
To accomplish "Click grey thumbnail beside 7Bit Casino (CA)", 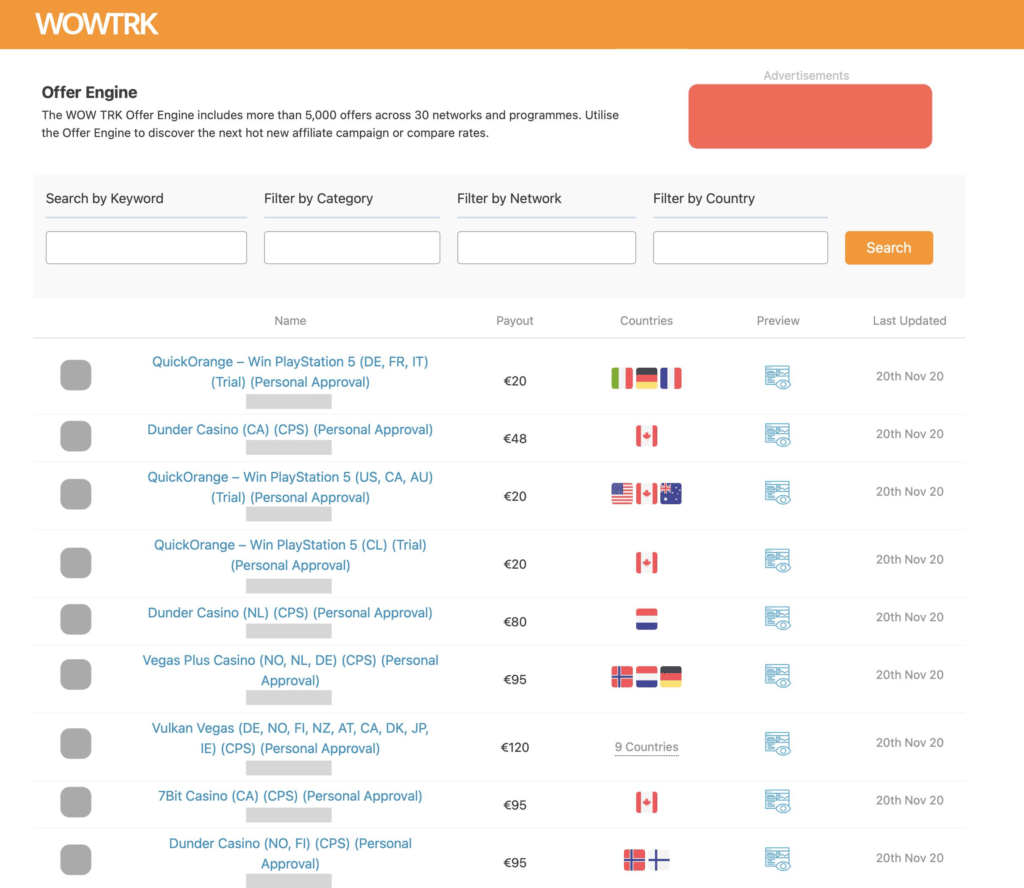I will tap(76, 802).
